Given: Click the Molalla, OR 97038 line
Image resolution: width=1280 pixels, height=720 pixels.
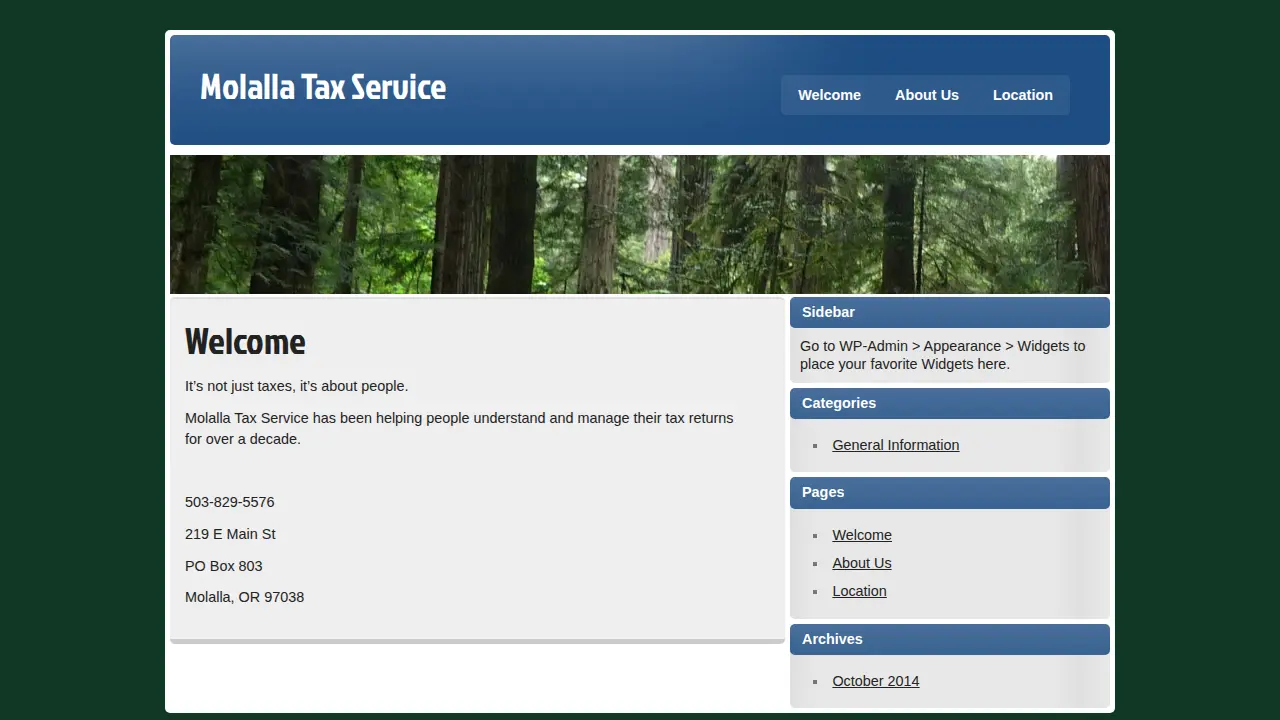Looking at the screenshot, I should [245, 597].
